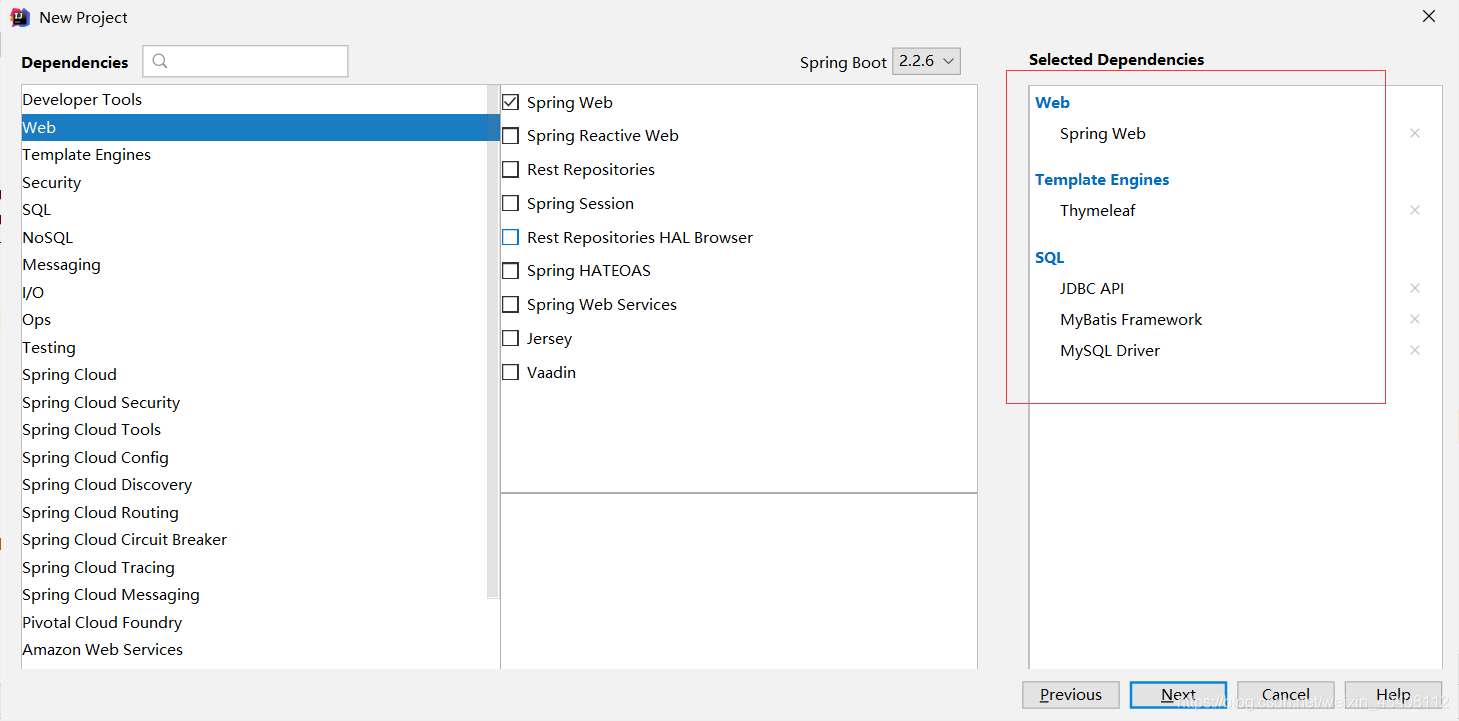Open Pivotal Cloud Foundry category
Screen dimensions: 1459x721
[254, 622]
